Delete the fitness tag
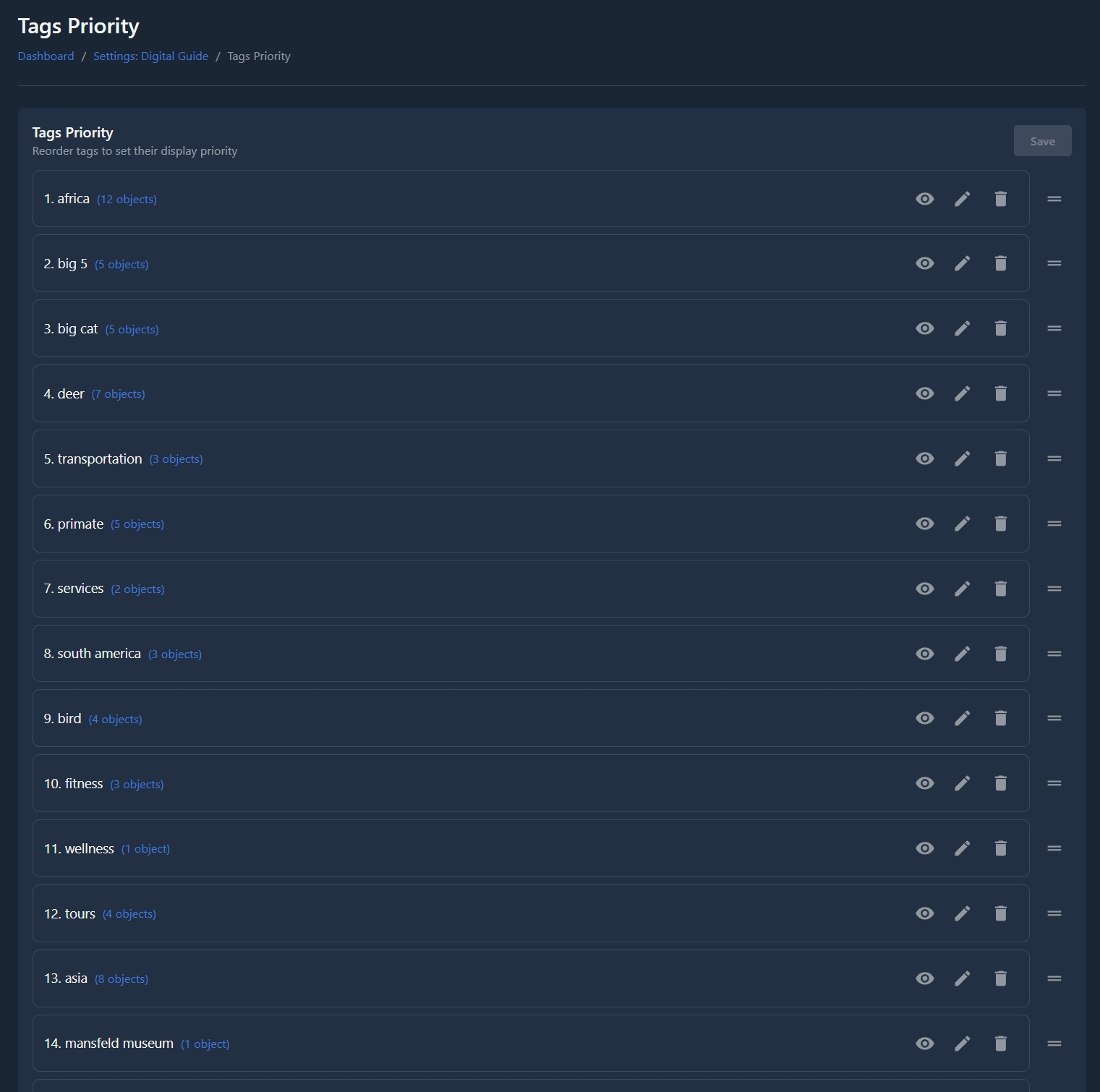Viewport: 1100px width, 1092px height. coord(1001,783)
